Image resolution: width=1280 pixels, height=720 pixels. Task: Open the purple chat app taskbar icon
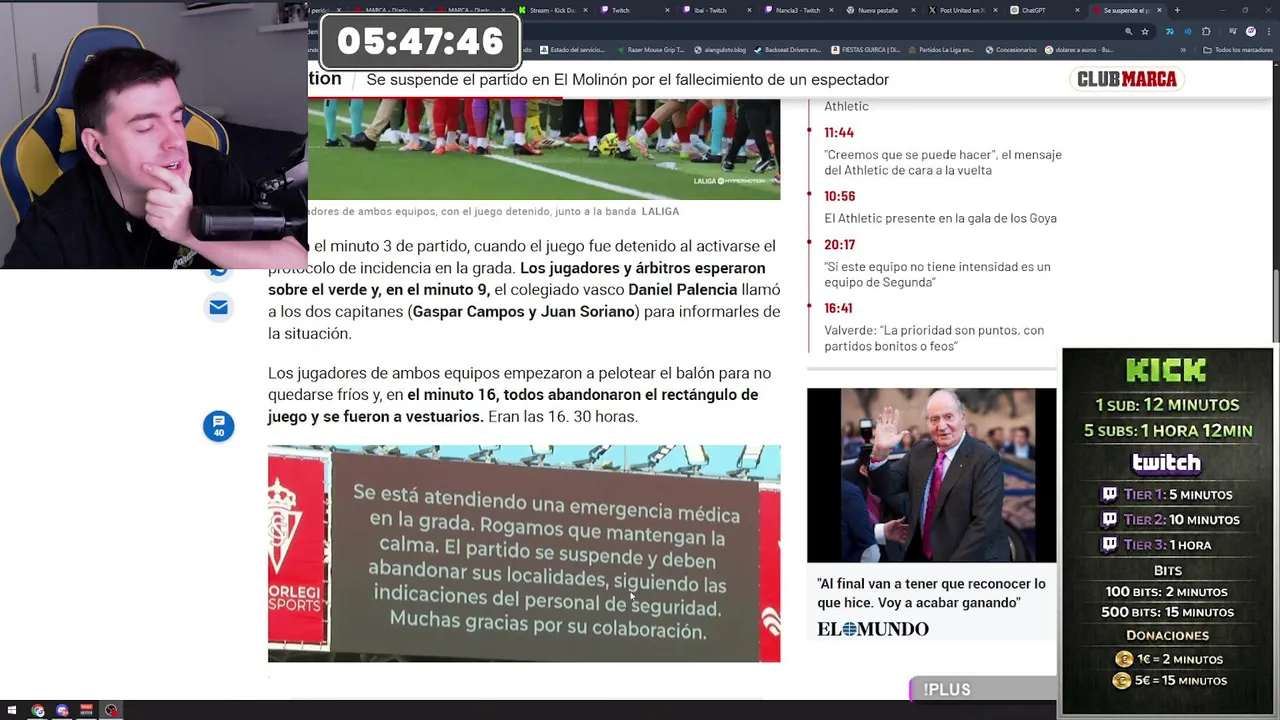click(62, 711)
